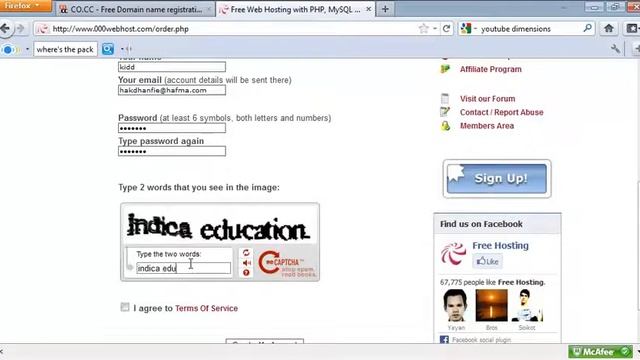The height and width of the screenshot is (360, 640).
Task: Click the Your name input field
Action: (x=172, y=67)
